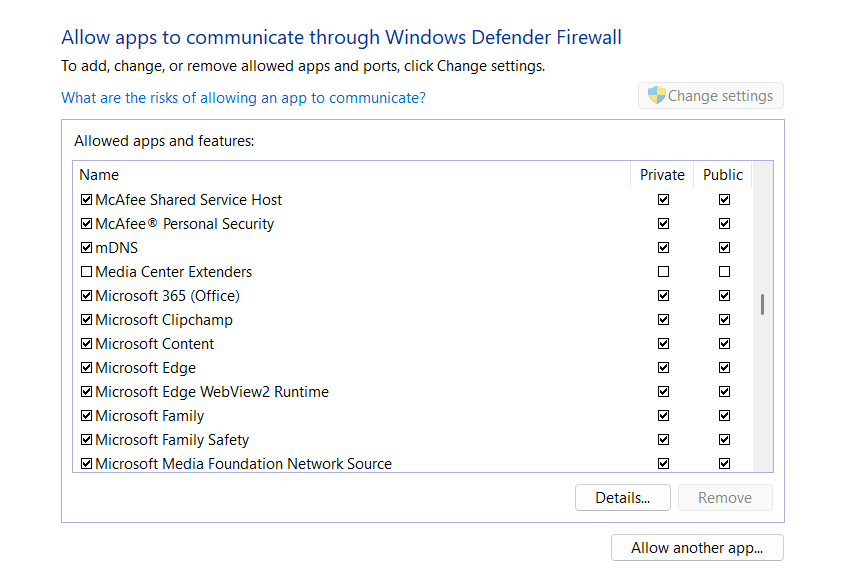Toggle the Microsoft Family name checkbox
Screen dimensions: 857x582
point(86,416)
